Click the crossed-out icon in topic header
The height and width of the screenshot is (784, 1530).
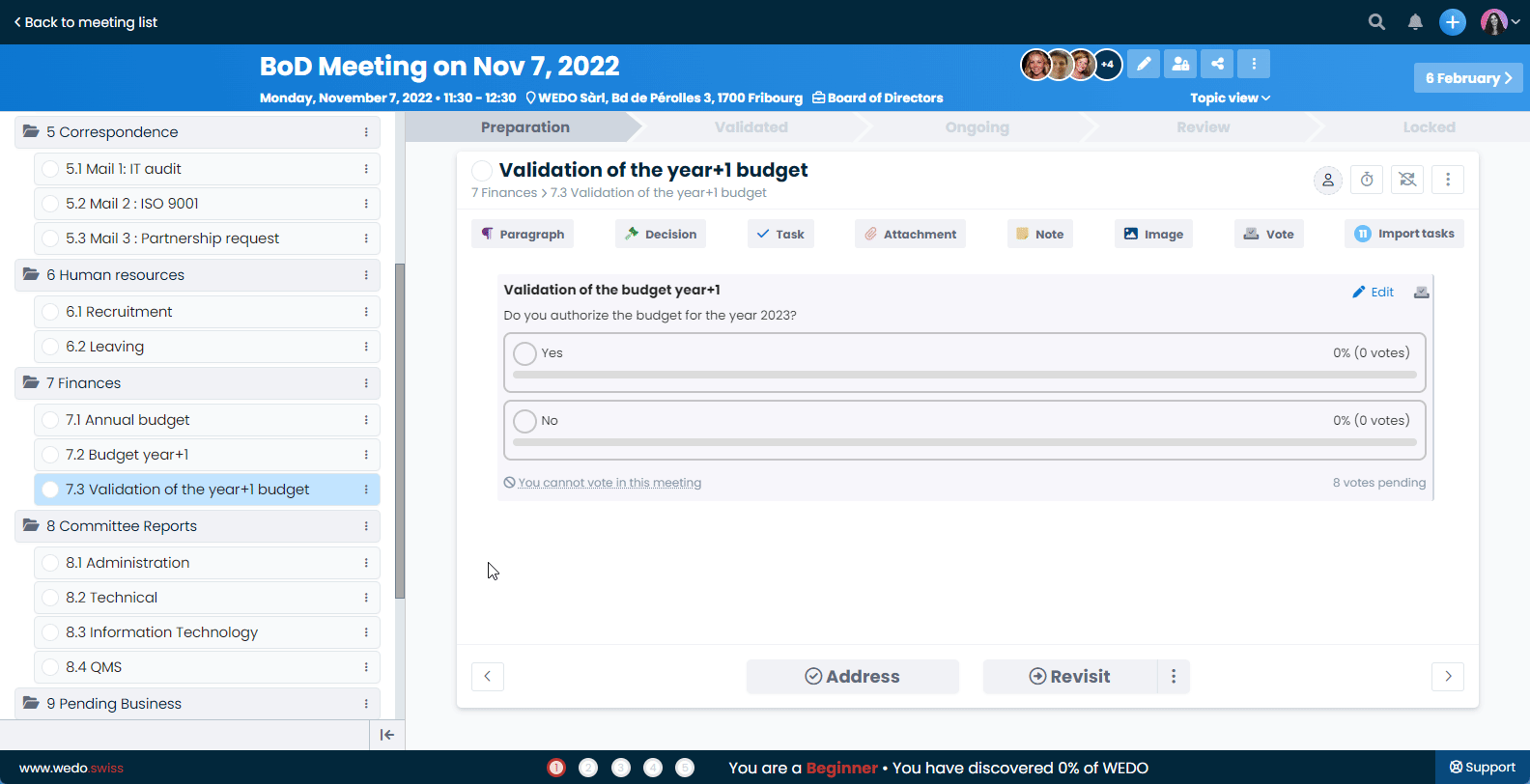(1407, 180)
